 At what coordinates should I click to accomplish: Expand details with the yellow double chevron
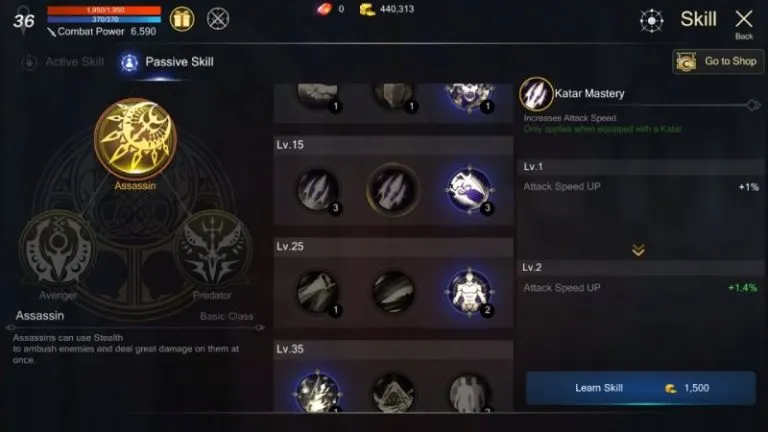pyautogui.click(x=638, y=250)
